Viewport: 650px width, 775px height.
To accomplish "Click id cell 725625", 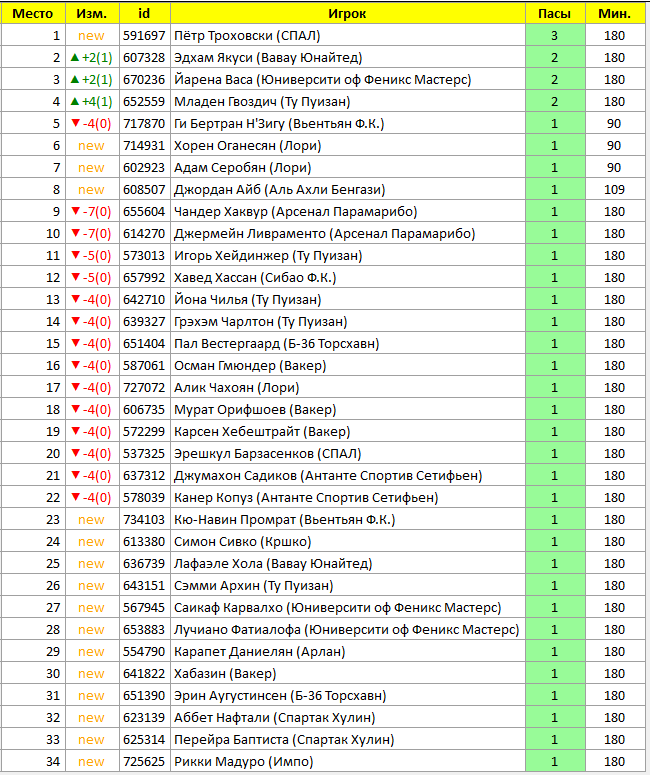I will [144, 762].
